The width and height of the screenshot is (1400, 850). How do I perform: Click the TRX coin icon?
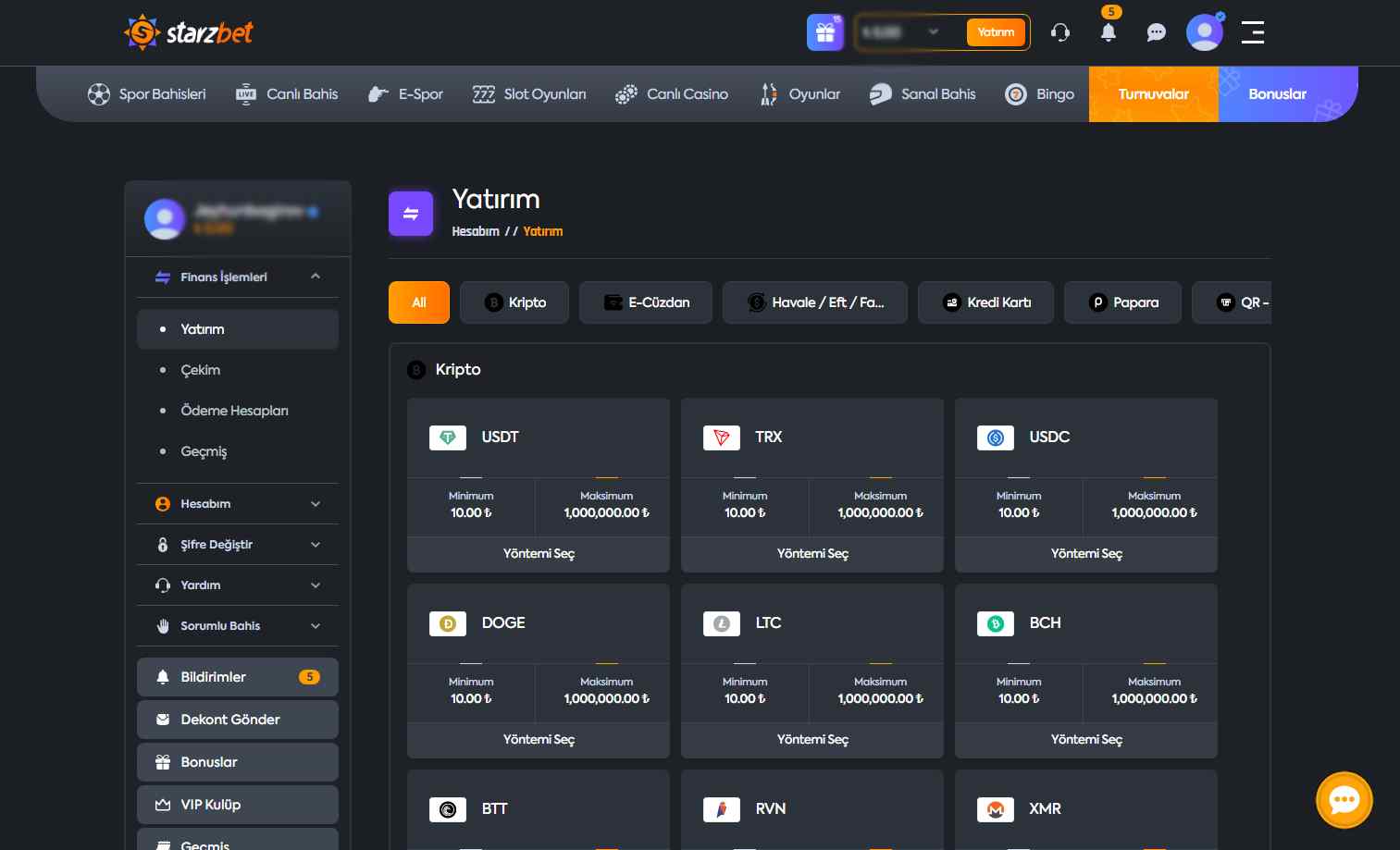(x=722, y=437)
